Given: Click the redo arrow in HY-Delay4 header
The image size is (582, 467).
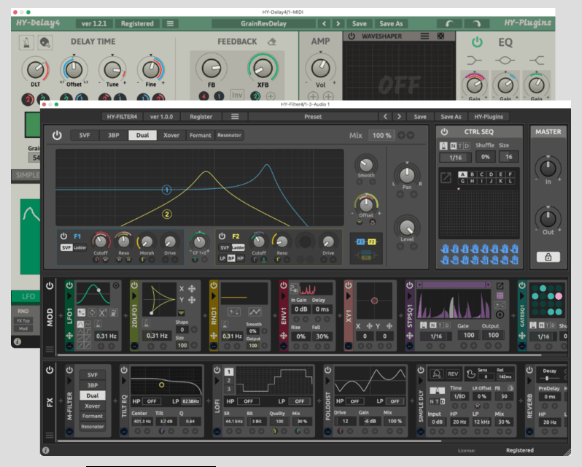Looking at the screenshot, I should (477, 23).
